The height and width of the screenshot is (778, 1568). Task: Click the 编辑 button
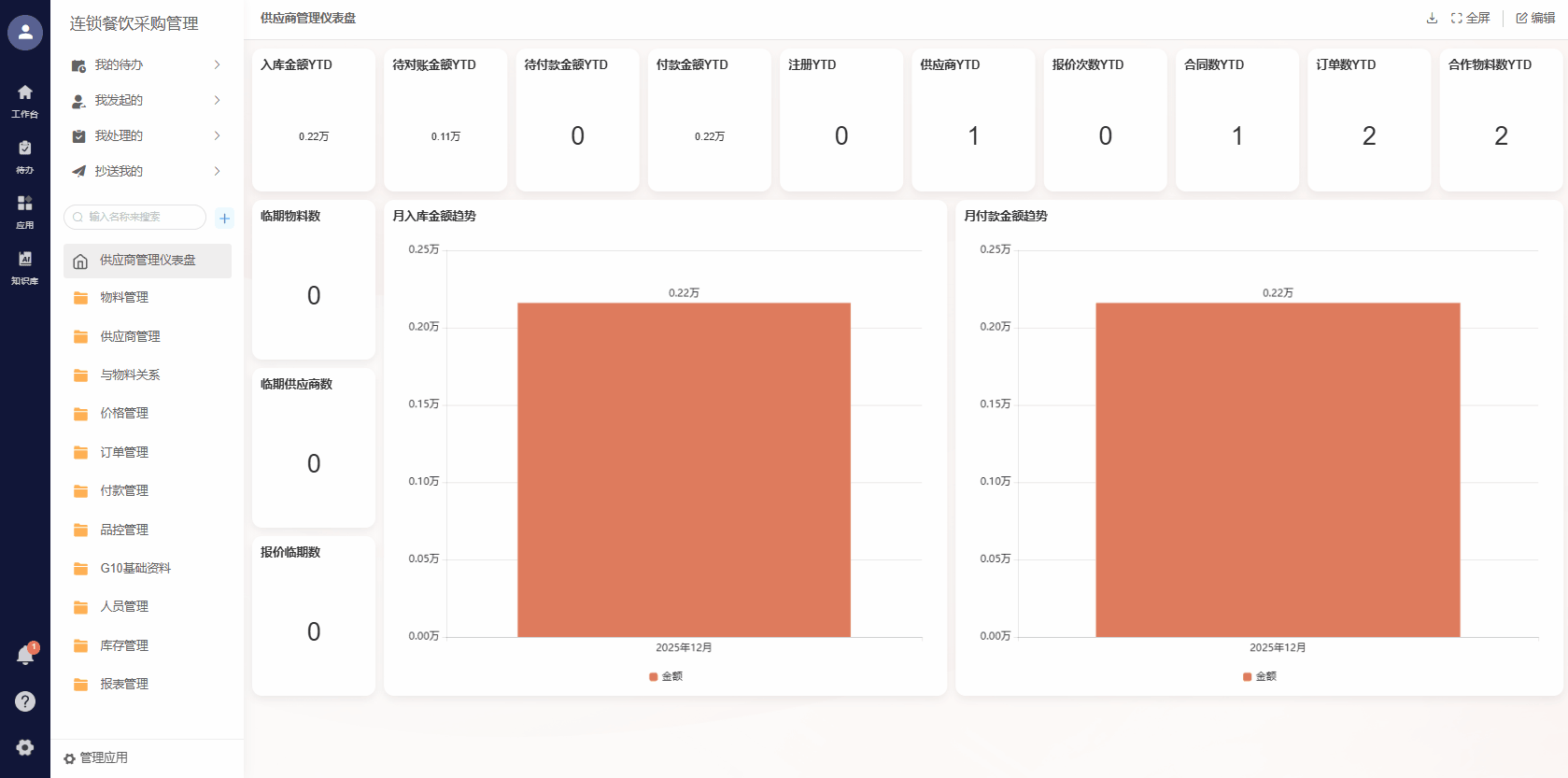click(1535, 18)
